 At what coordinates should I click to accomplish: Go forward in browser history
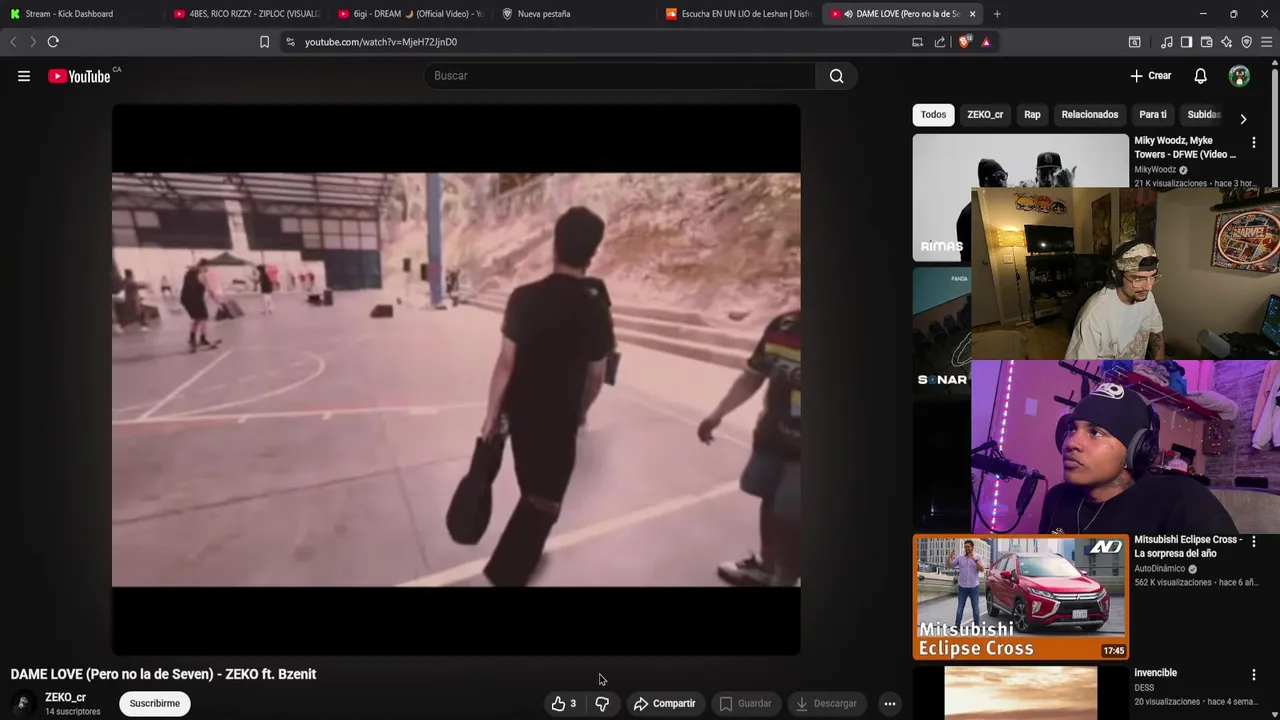pyautogui.click(x=32, y=42)
